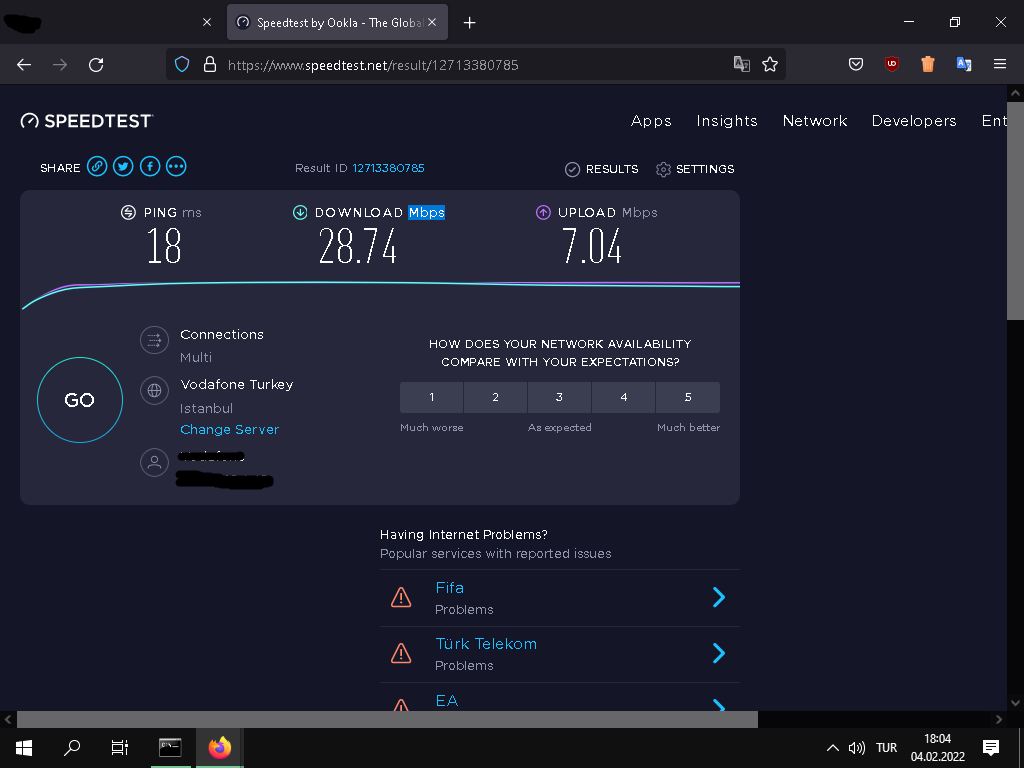Screen dimensions: 1024x768
Task: Rate network availability as 3
Action: point(559,397)
